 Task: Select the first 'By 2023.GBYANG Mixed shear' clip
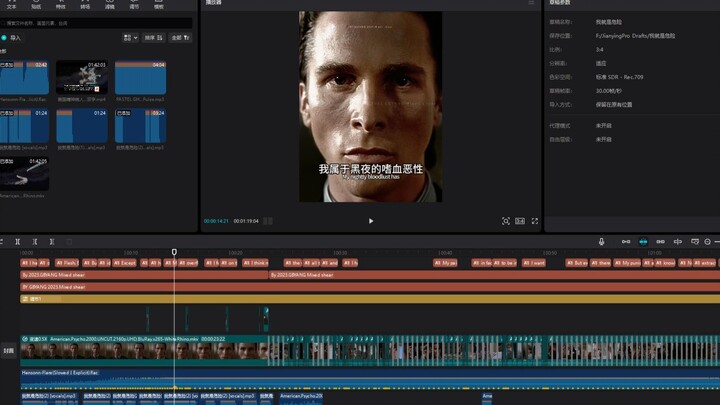(x=144, y=275)
